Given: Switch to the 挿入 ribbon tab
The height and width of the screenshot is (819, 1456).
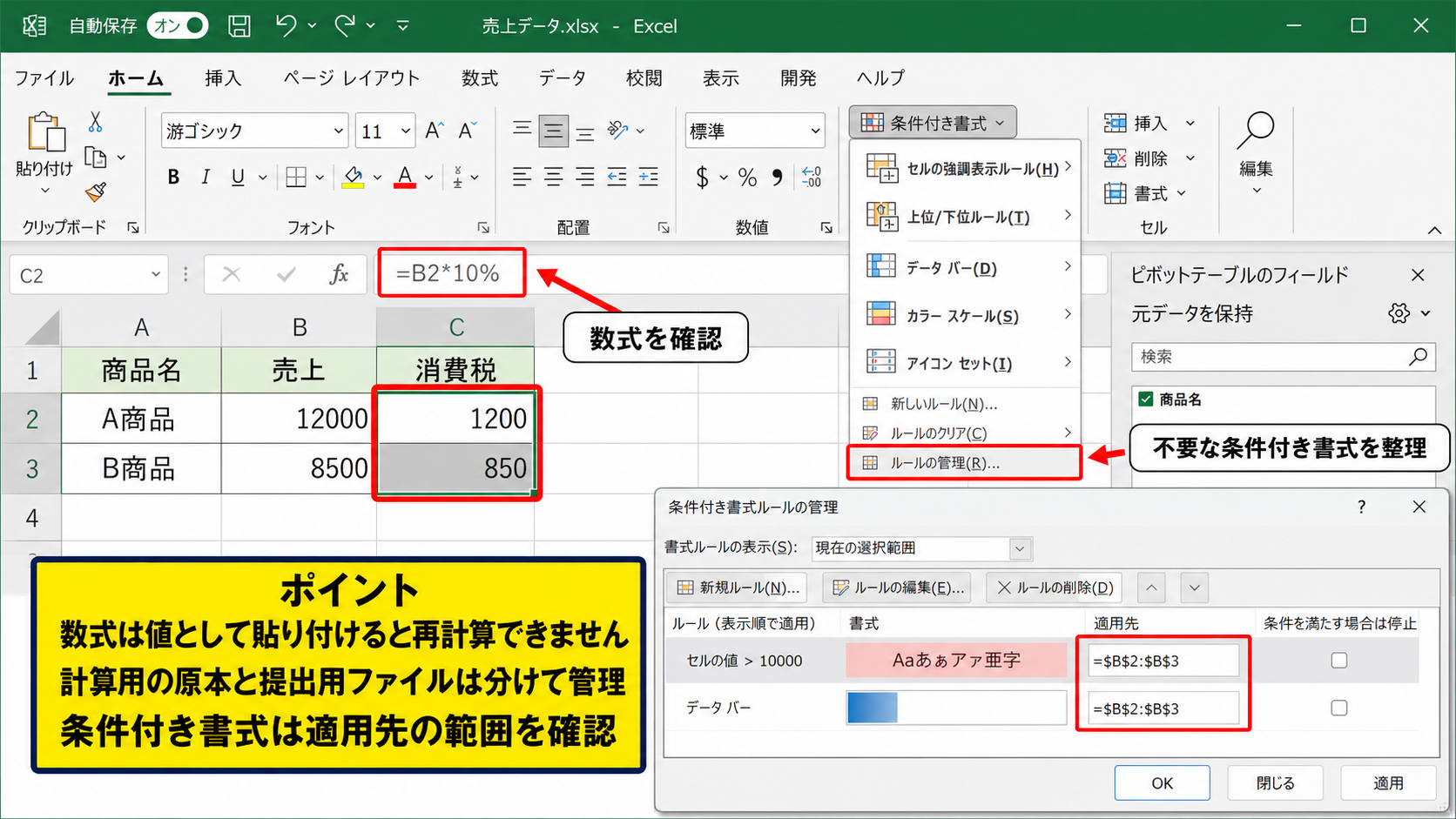Looking at the screenshot, I should coord(223,78).
